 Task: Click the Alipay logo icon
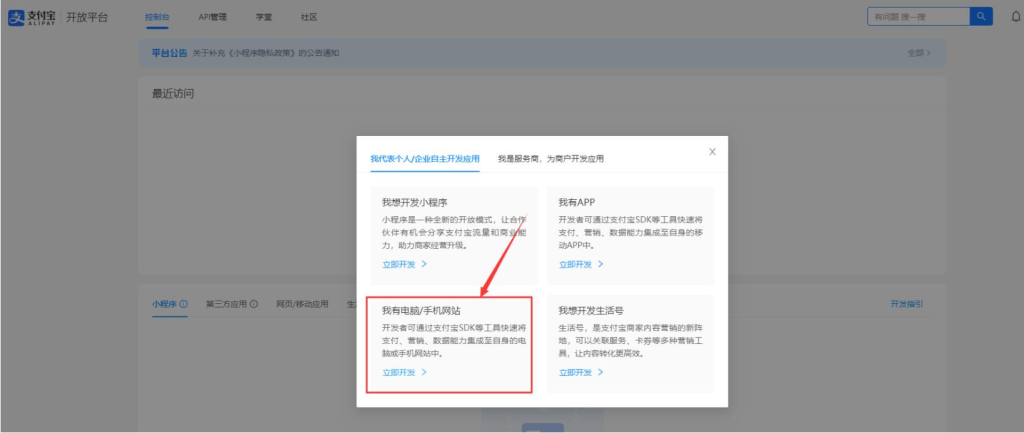[16, 18]
